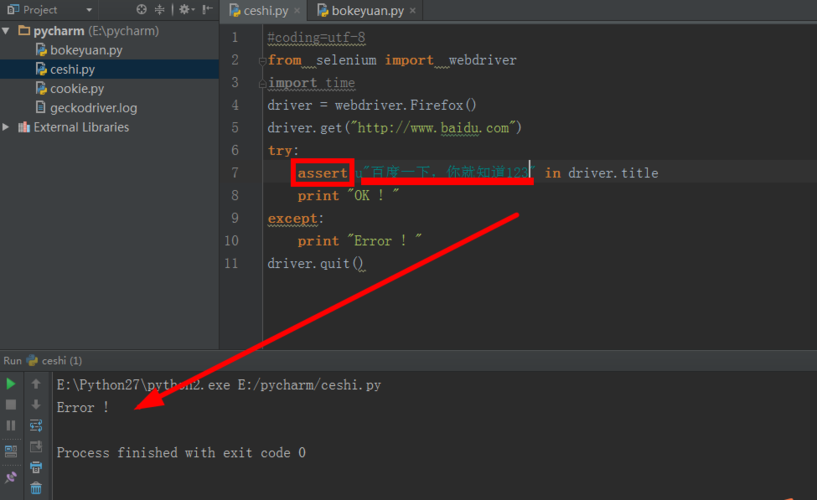Image resolution: width=817 pixels, height=500 pixels.
Task: Open the Project view dropdown
Action: click(89, 10)
